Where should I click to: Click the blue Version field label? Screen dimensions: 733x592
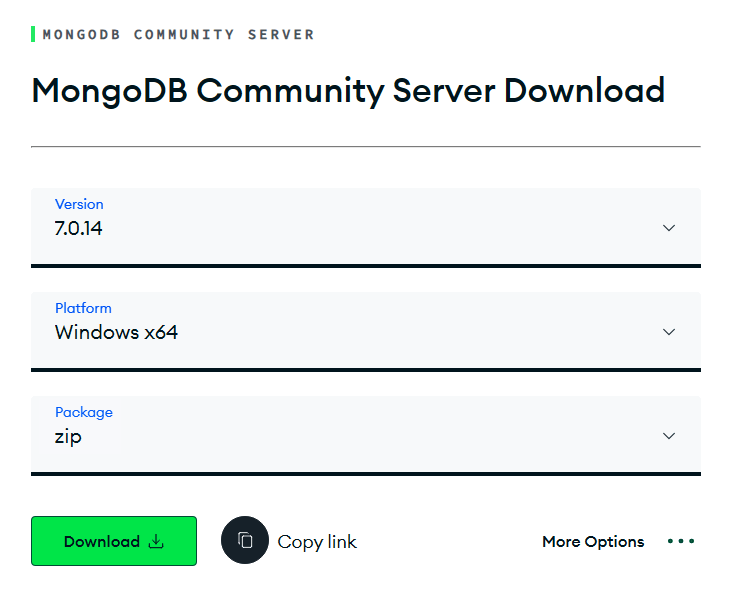pyautogui.click(x=79, y=204)
